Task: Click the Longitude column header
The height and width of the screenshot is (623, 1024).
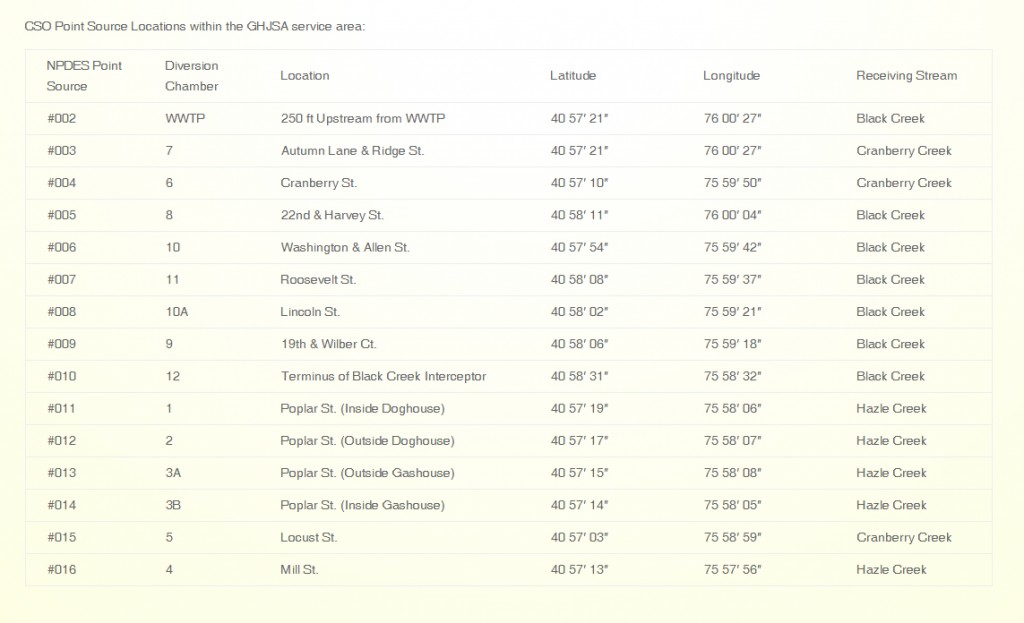Action: click(x=731, y=76)
